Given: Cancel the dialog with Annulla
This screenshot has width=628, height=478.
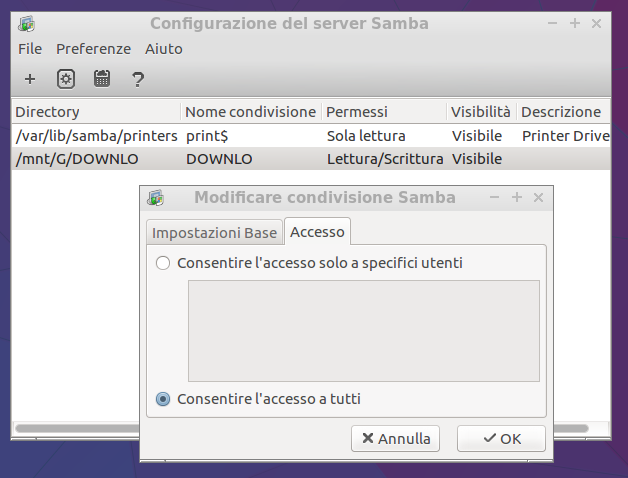Looking at the screenshot, I should (x=395, y=439).
